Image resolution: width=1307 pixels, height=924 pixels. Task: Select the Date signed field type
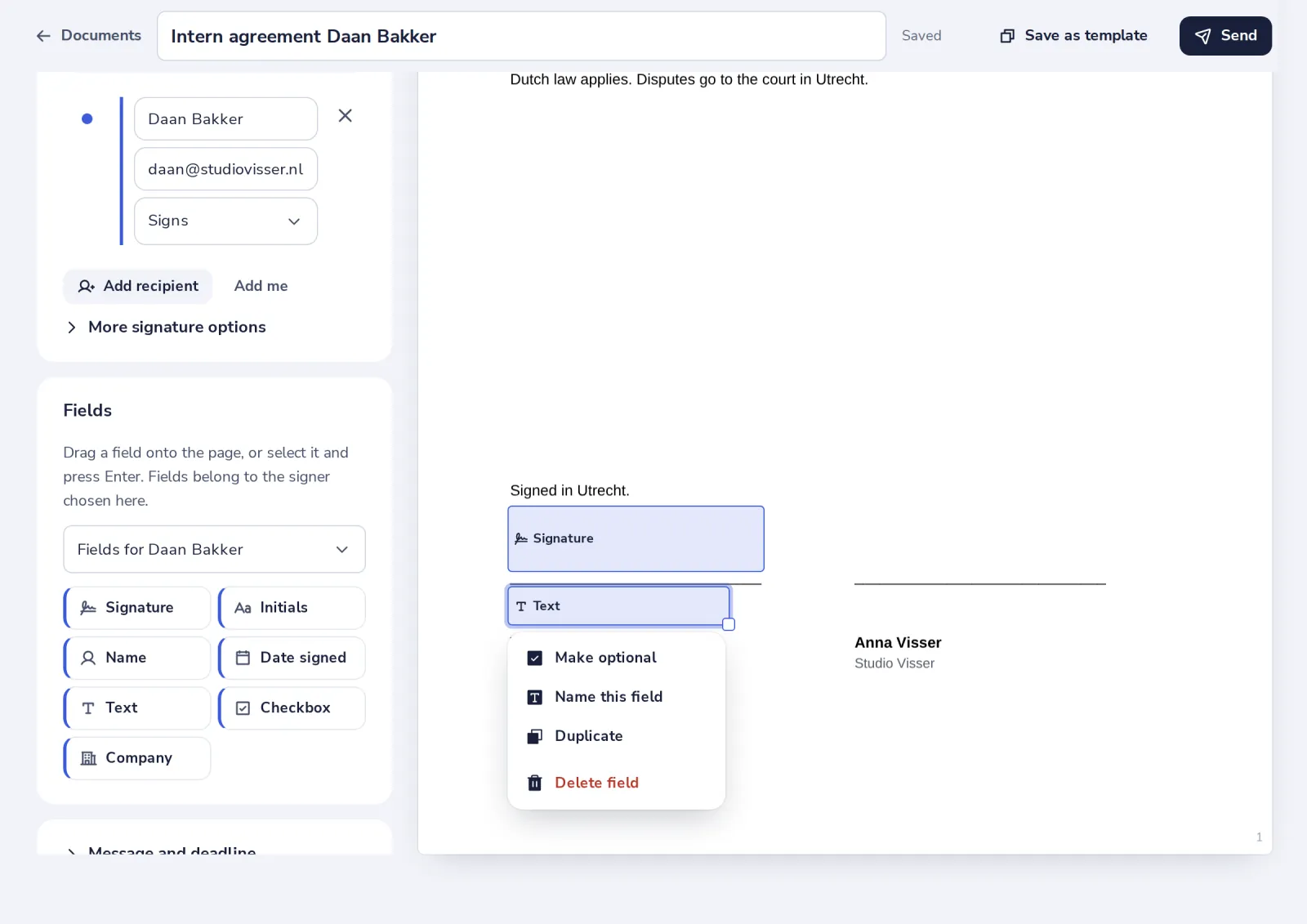click(x=292, y=658)
